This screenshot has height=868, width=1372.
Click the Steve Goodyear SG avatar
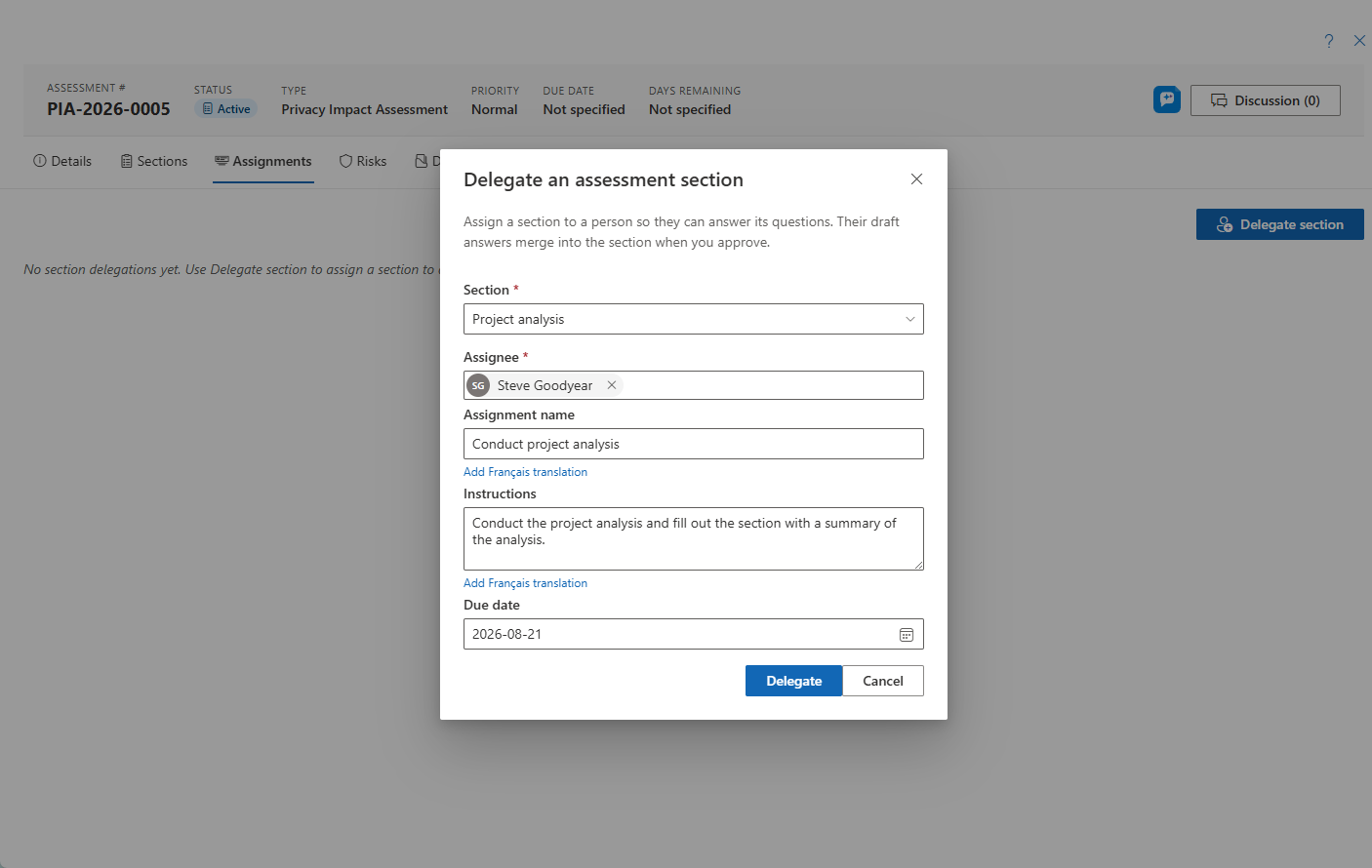(x=478, y=385)
